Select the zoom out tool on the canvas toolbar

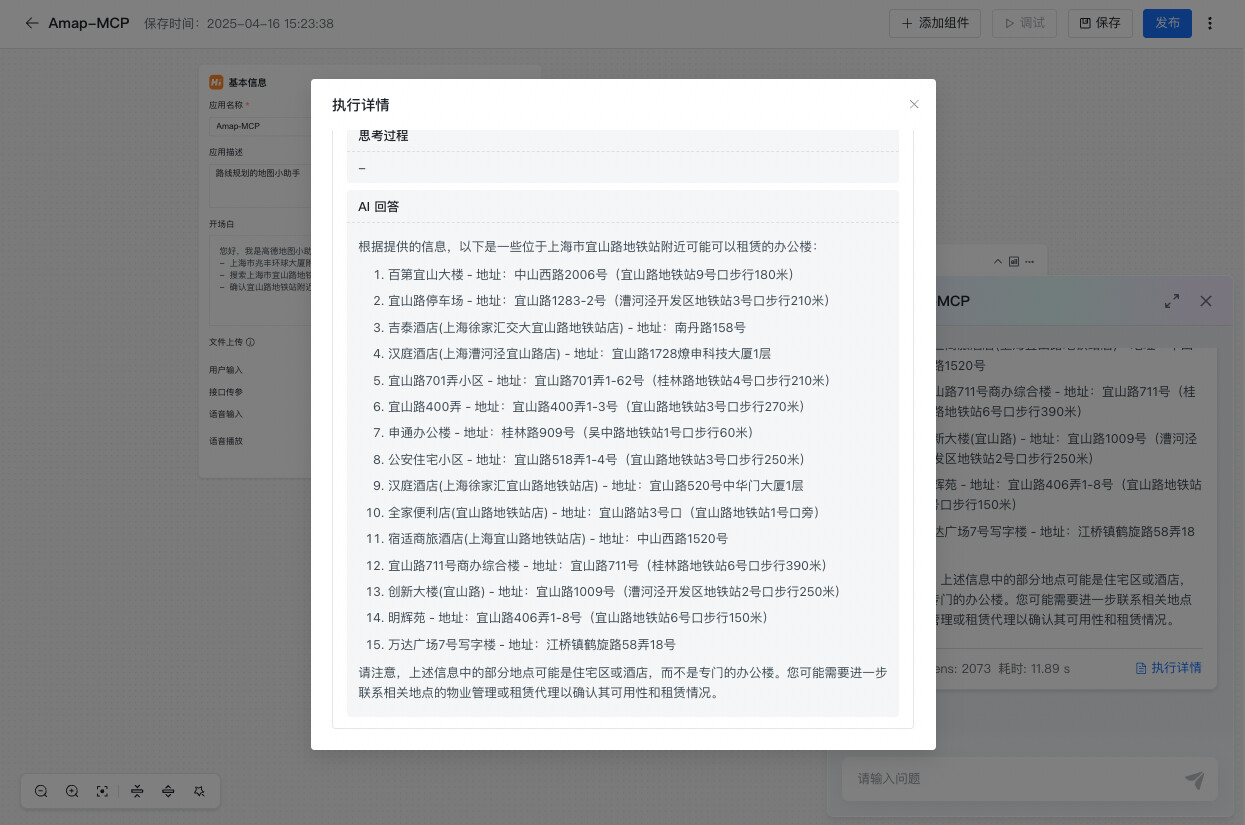point(41,791)
